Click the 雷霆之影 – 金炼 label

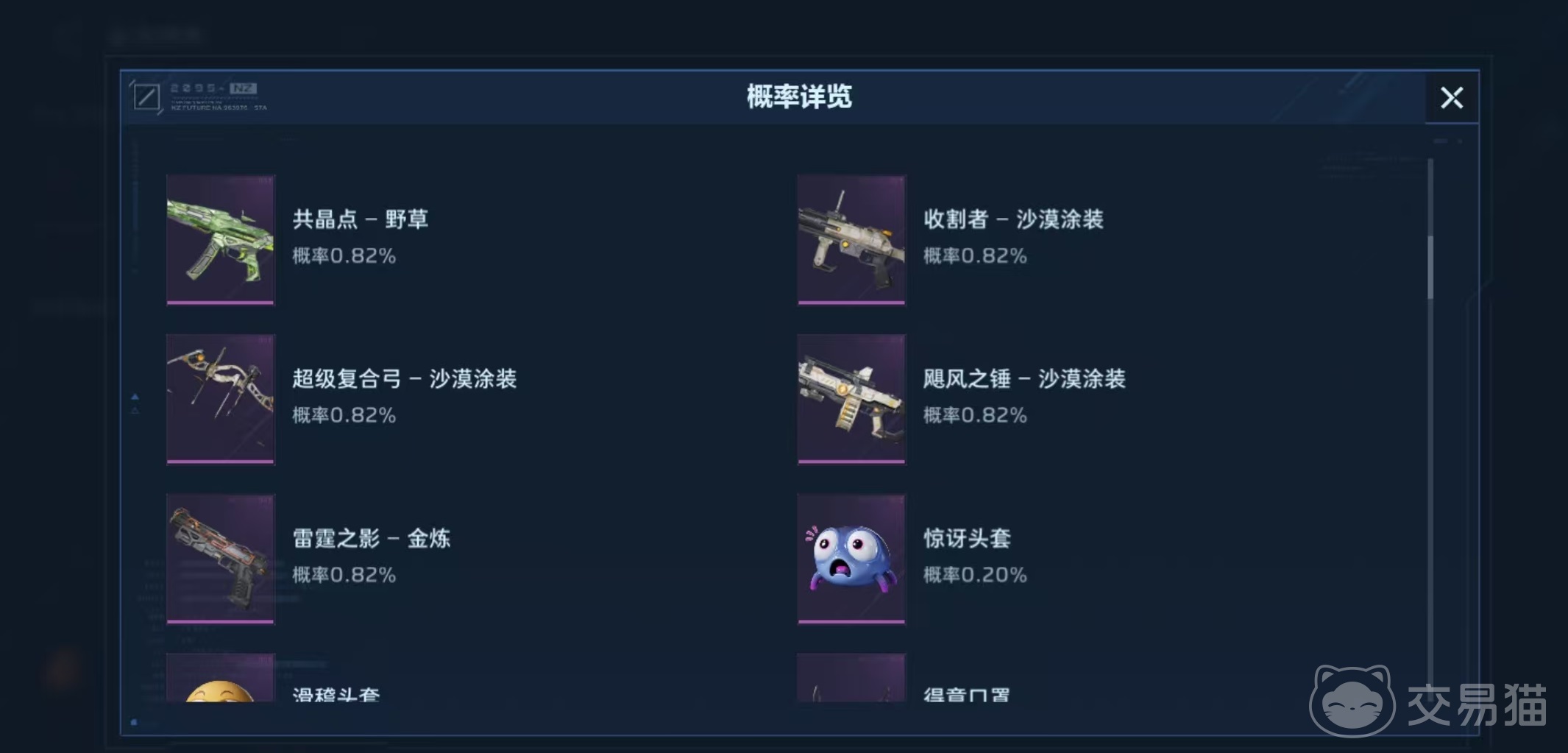pos(372,538)
